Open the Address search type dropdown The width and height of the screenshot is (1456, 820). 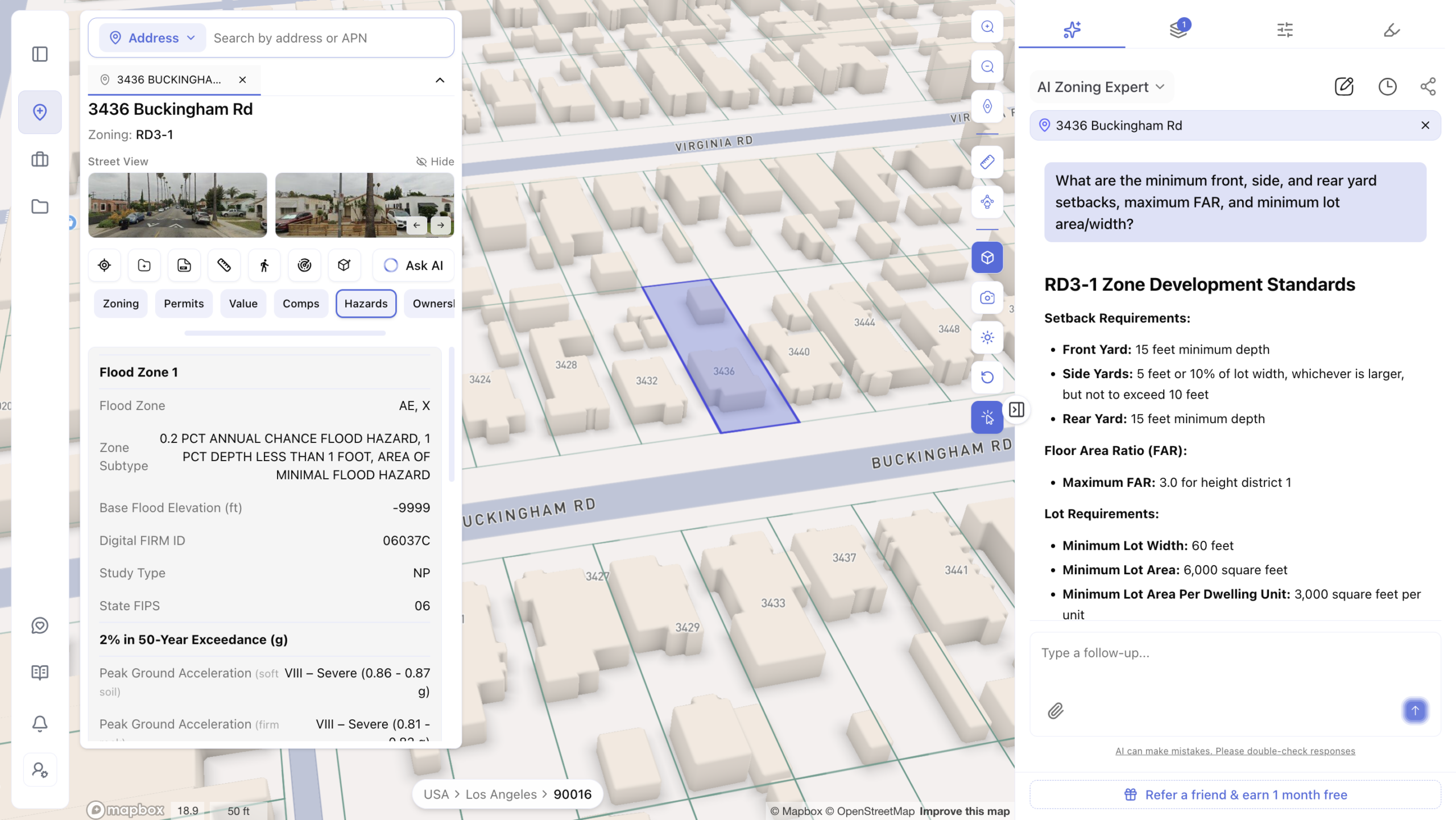pos(152,38)
